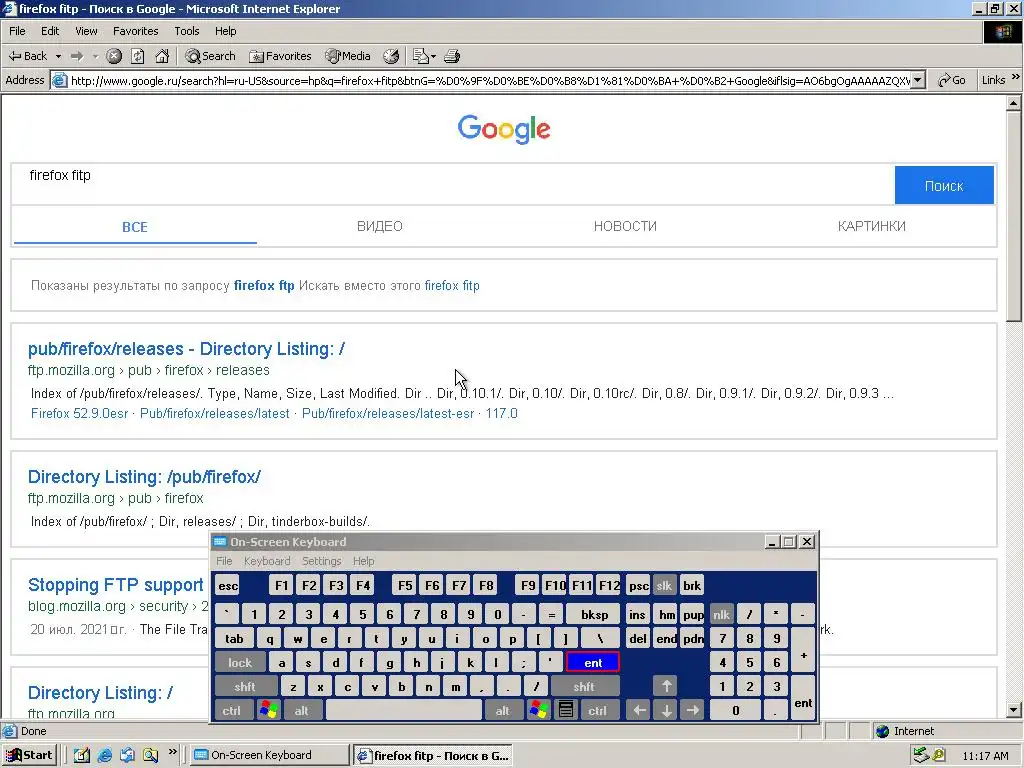Switch to the КАРТИНКИ tab
The width and height of the screenshot is (1024, 768).
[871, 226]
